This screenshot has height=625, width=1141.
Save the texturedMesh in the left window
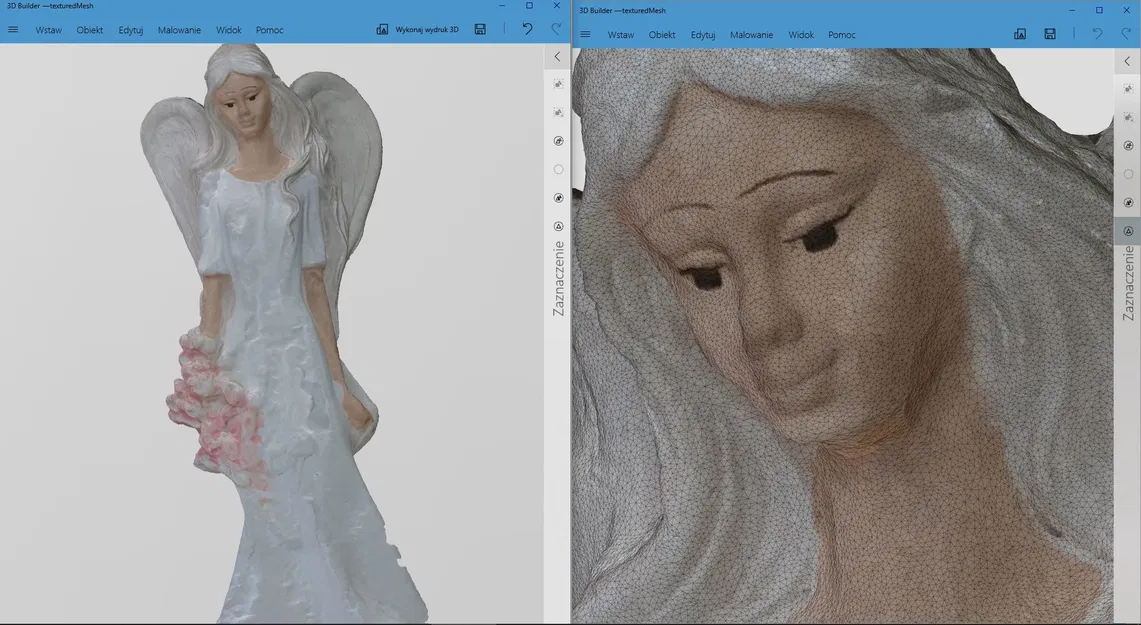(x=480, y=28)
